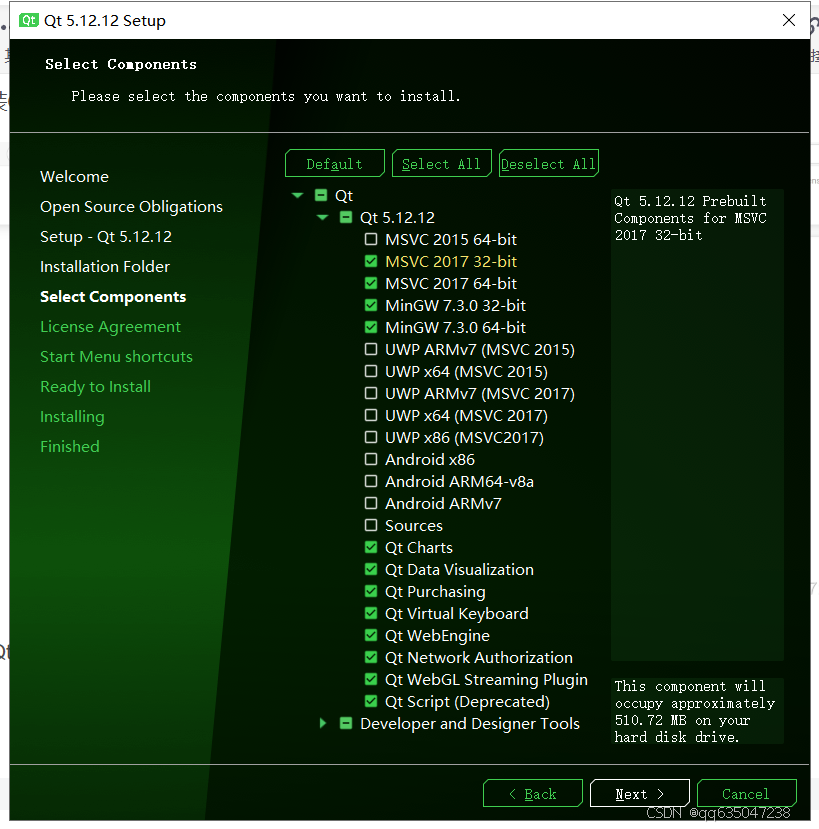Select the MinGW 7.3.0 64-bit row label
The height and width of the screenshot is (829, 819).
coord(455,327)
